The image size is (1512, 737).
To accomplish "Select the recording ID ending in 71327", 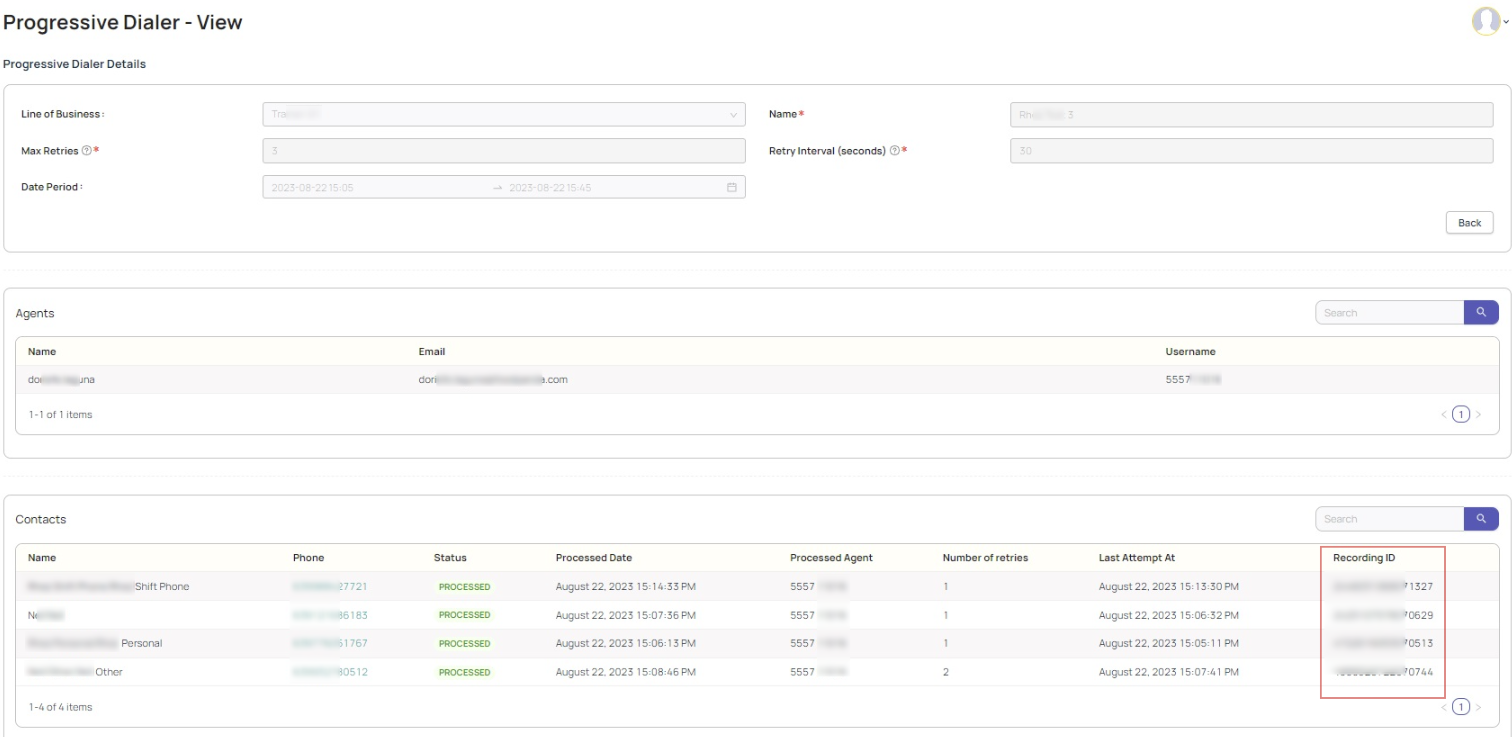I will click(1383, 587).
